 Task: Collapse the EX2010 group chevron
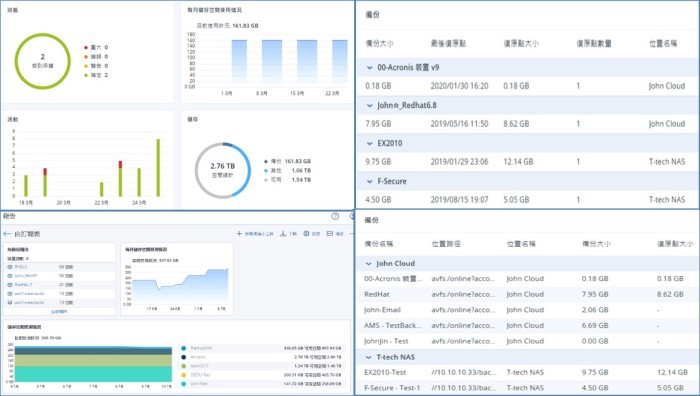[370, 144]
